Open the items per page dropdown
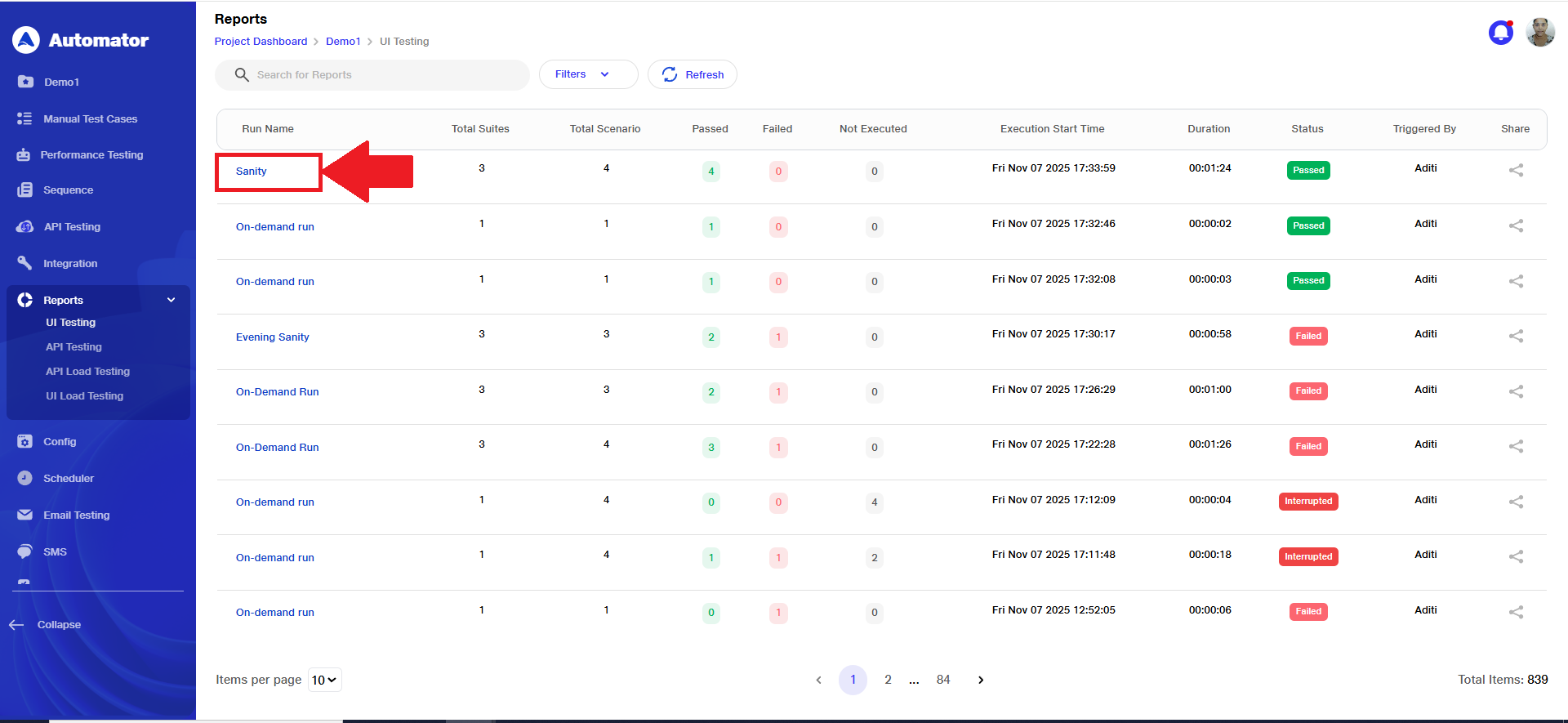1568x723 pixels. [x=324, y=680]
